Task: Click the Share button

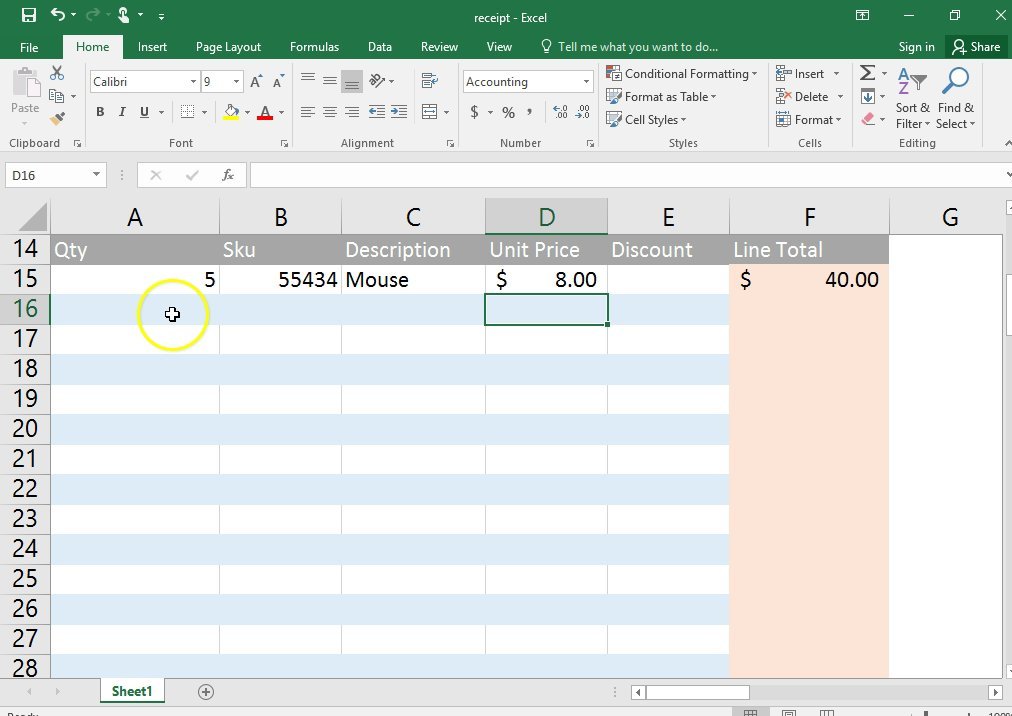Action: pyautogui.click(x=976, y=46)
